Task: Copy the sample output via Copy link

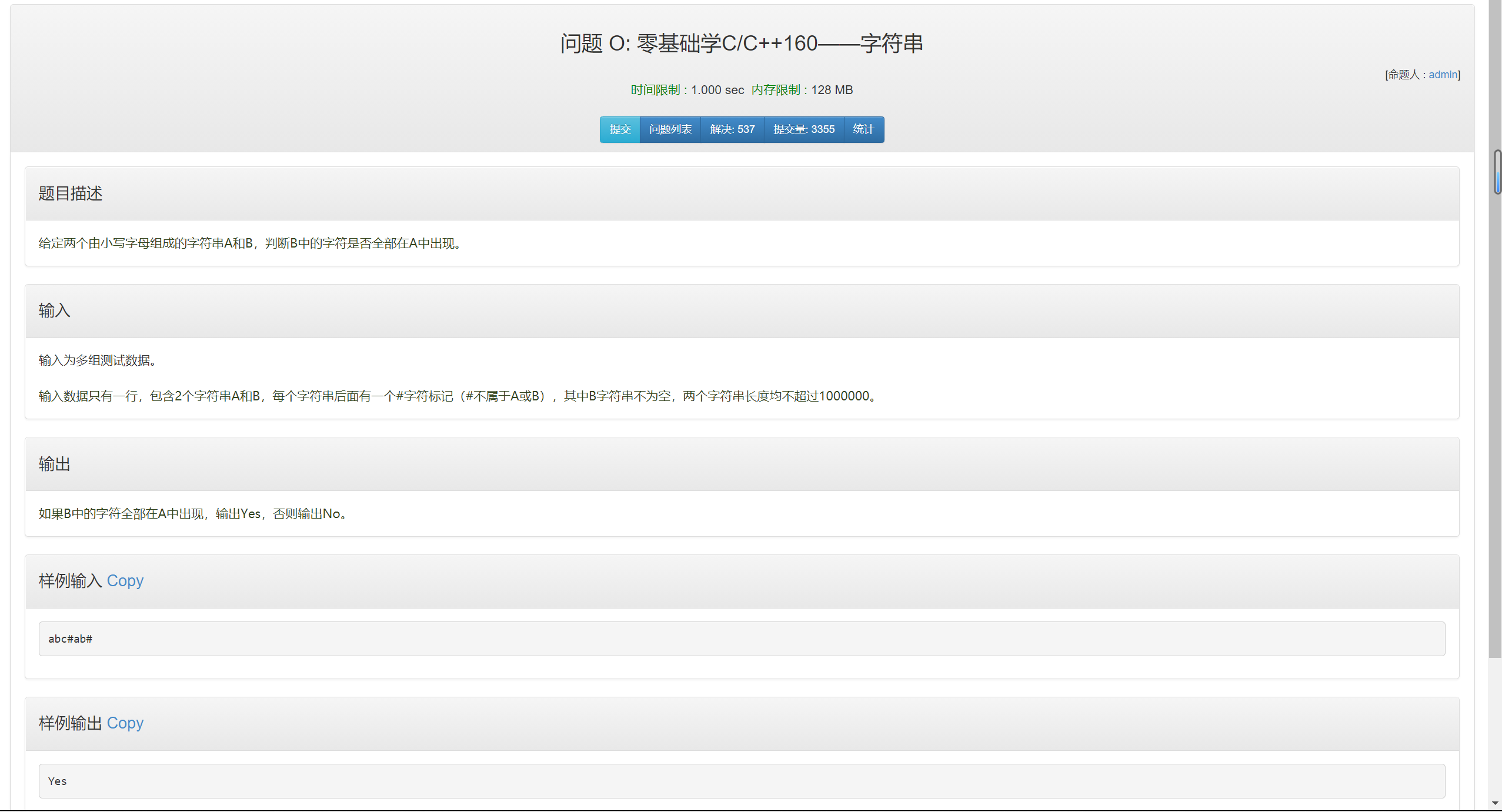Action: [x=125, y=723]
